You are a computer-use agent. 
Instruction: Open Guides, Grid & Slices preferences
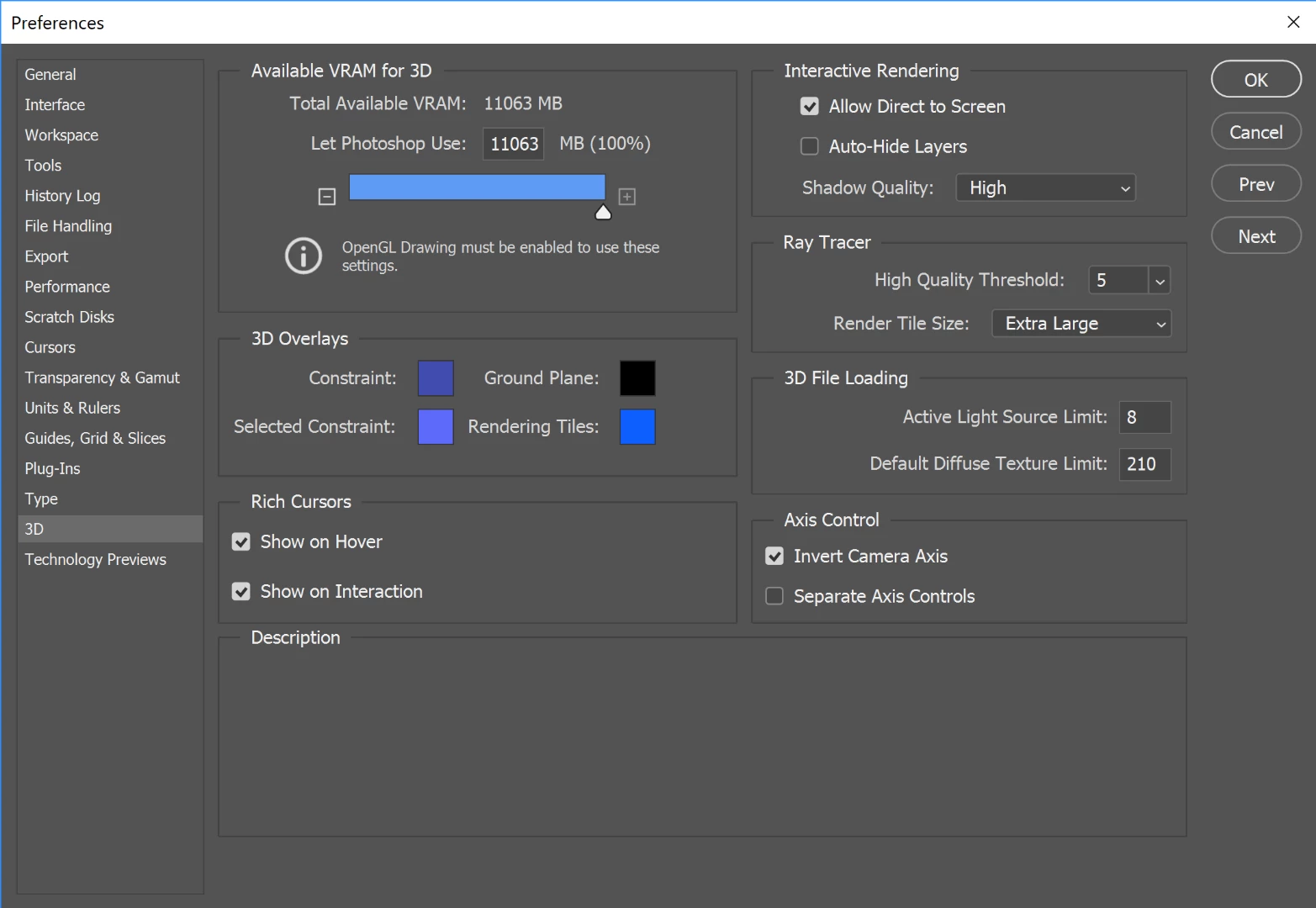(110, 438)
